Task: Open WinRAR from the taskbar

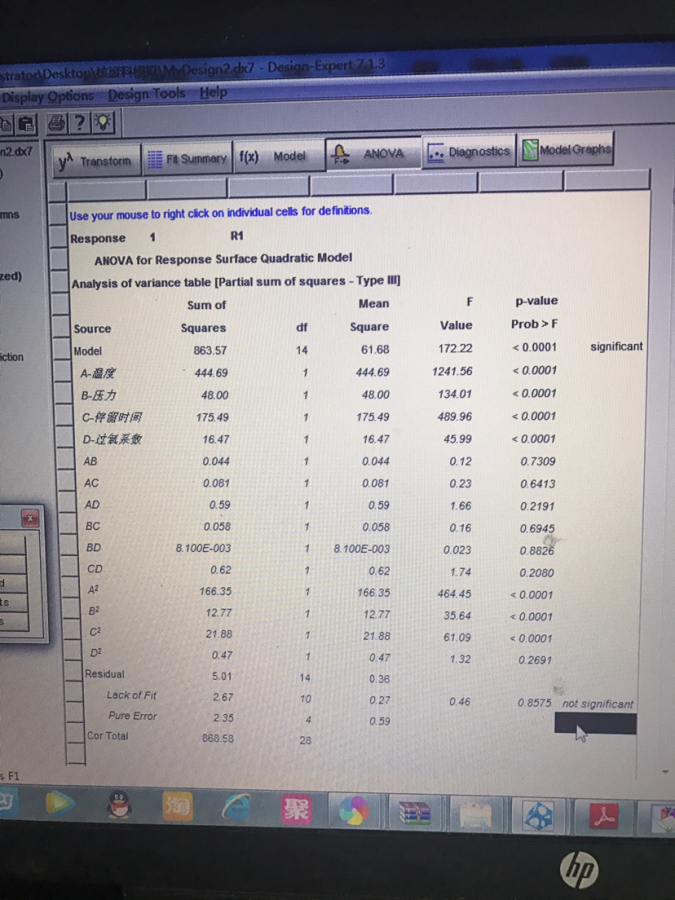Action: tap(414, 813)
